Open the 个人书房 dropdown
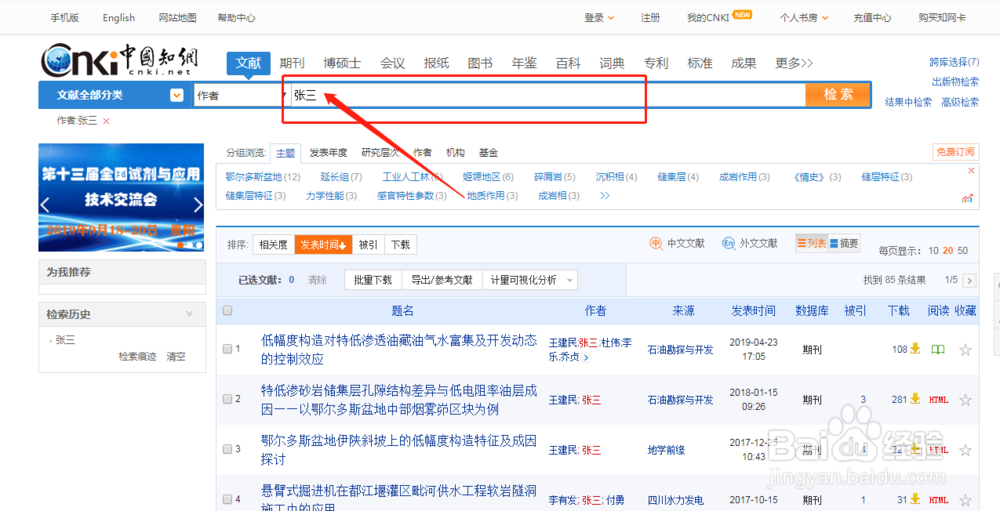Image resolution: width=1000 pixels, height=511 pixels. coord(804,18)
